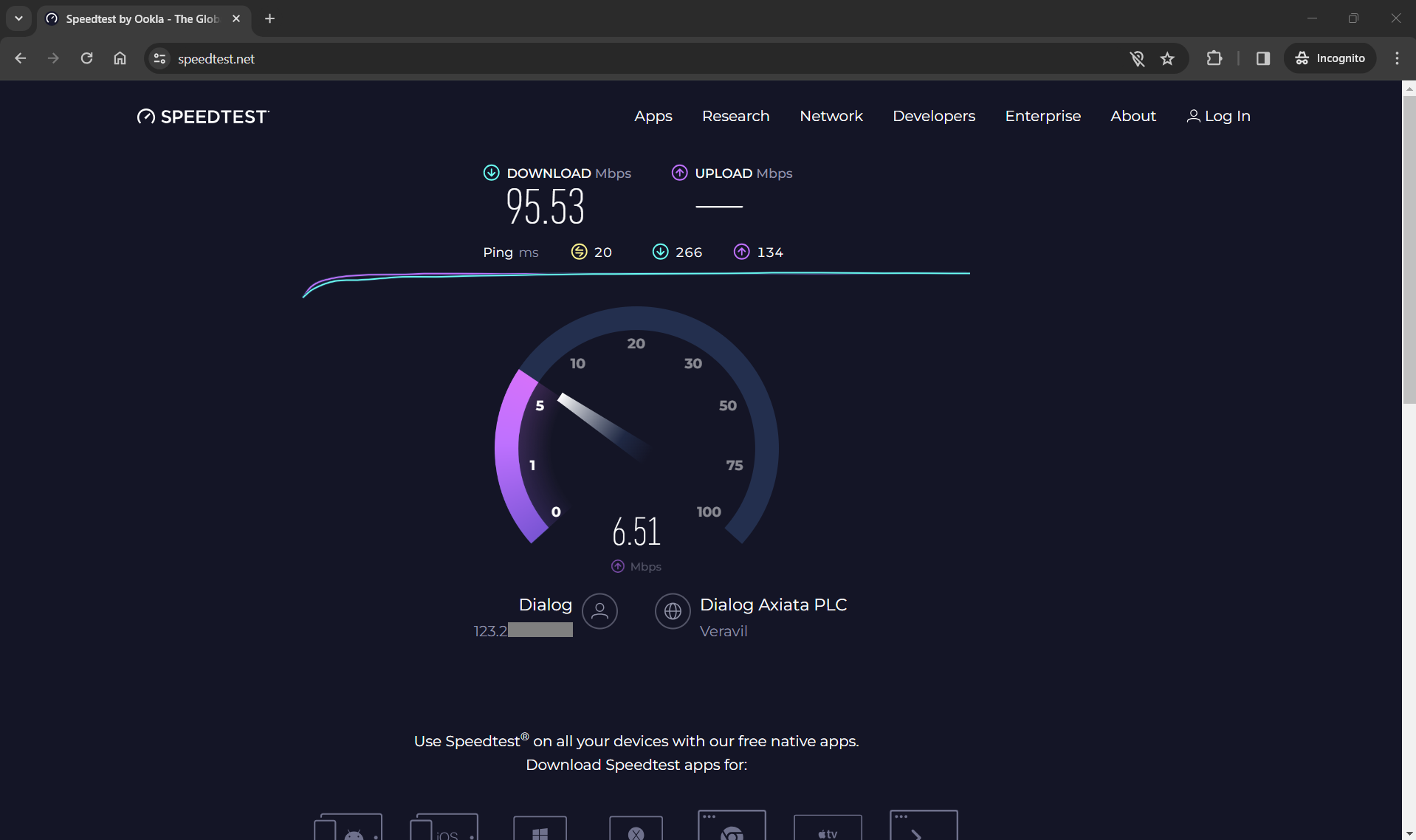
Task: Click the upload latency icon next to 134
Action: coord(741,252)
